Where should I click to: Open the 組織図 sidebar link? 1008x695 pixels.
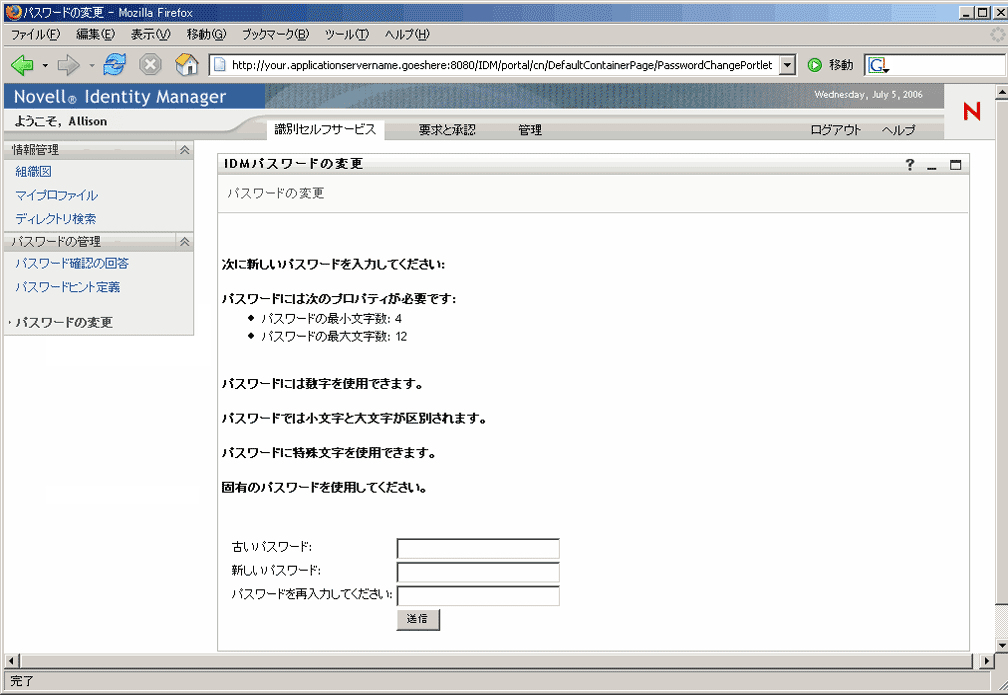tap(33, 172)
